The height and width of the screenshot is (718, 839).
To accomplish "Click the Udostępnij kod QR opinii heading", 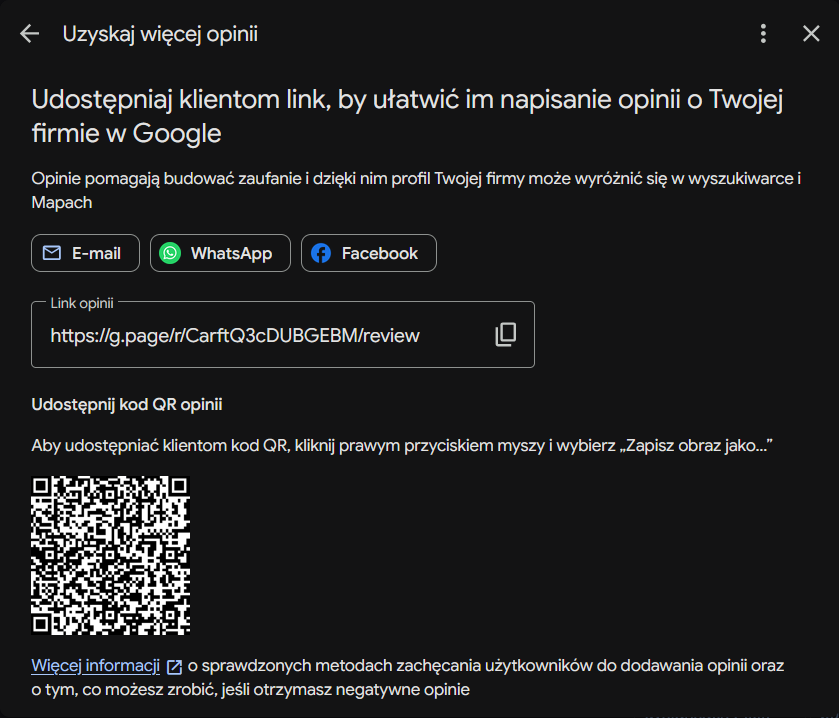I will click(127, 404).
